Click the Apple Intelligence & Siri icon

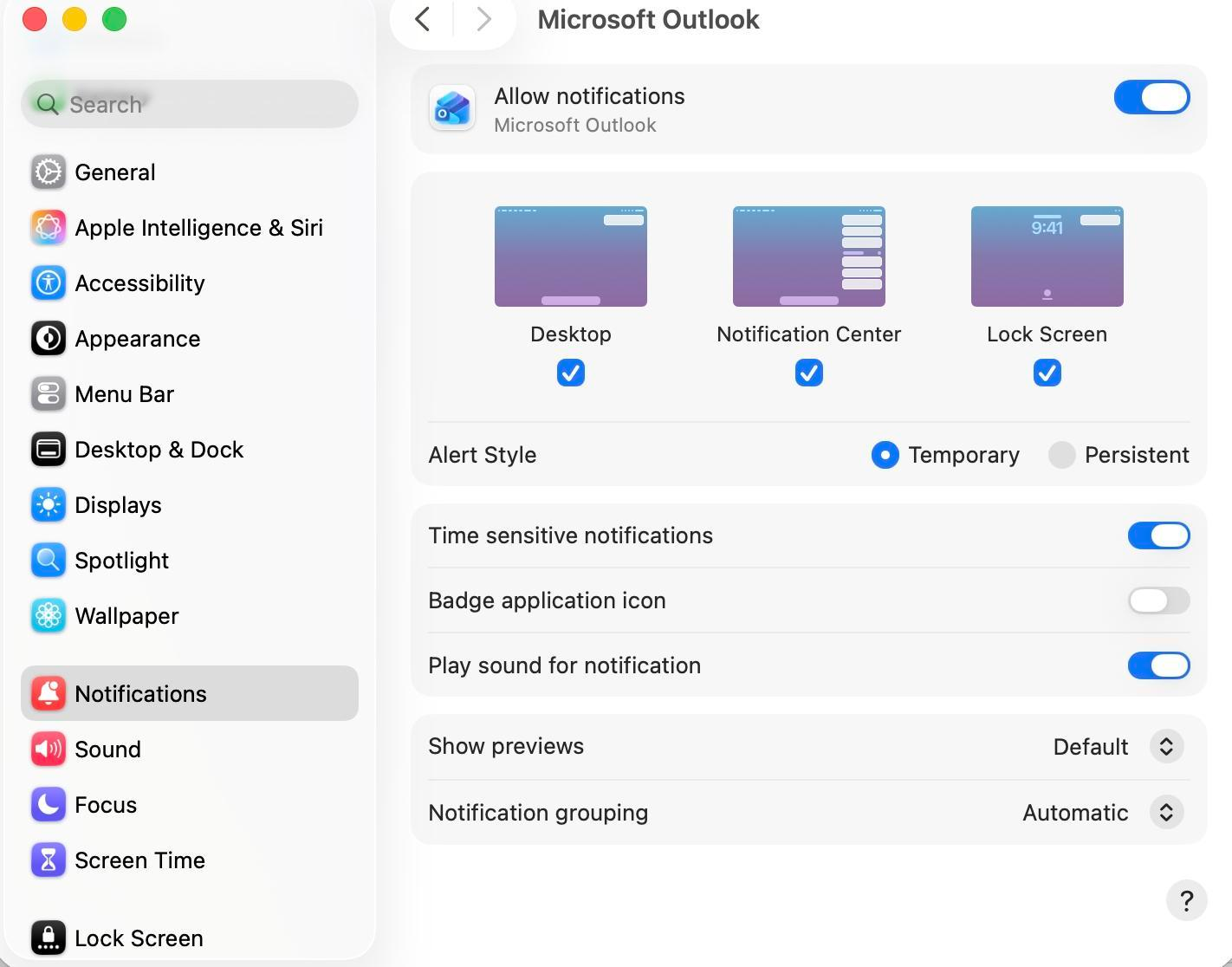coord(49,228)
